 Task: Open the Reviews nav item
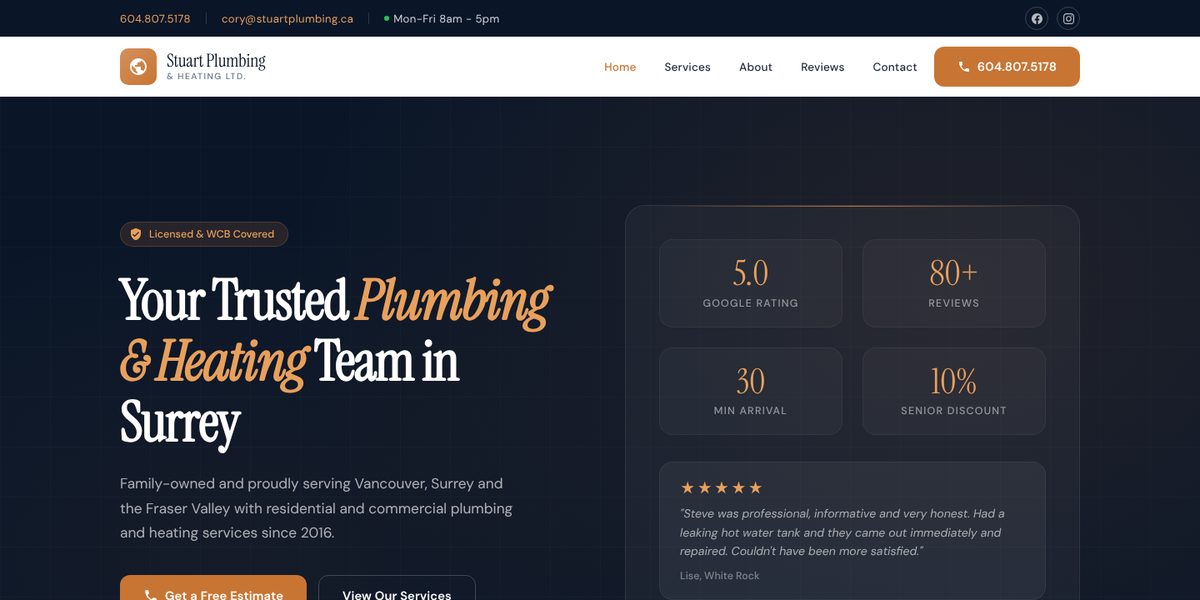pyautogui.click(x=822, y=67)
